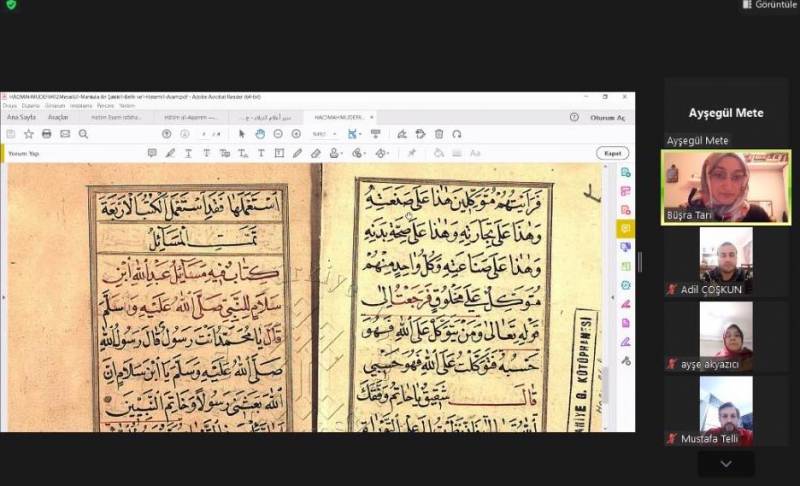
Task: Select the highlighter pen tool
Action: (x=170, y=153)
